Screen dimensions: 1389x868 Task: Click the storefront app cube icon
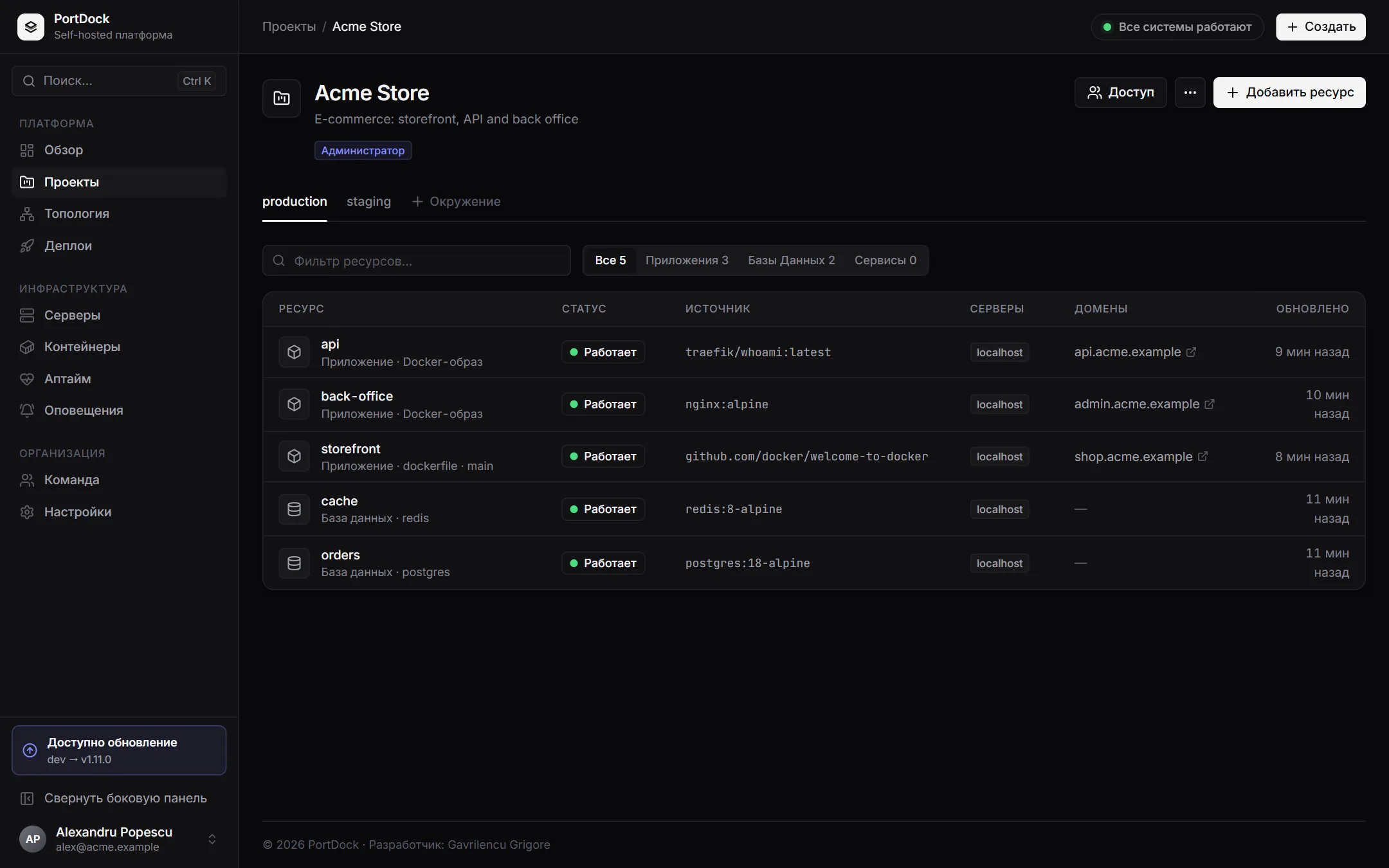pyautogui.click(x=294, y=457)
